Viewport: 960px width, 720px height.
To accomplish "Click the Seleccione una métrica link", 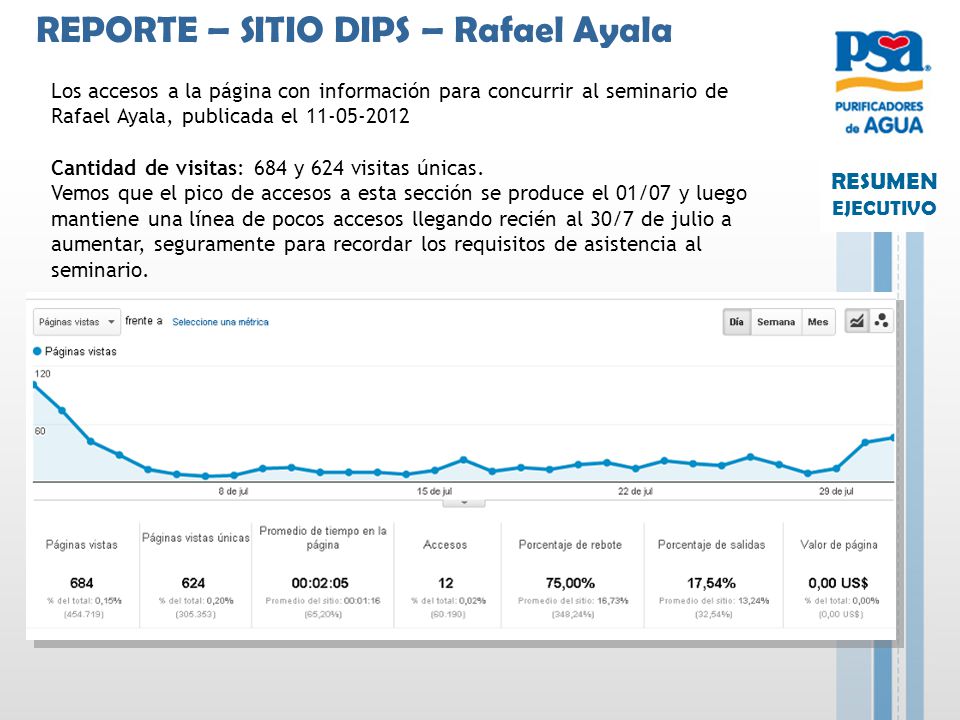I will (x=220, y=322).
